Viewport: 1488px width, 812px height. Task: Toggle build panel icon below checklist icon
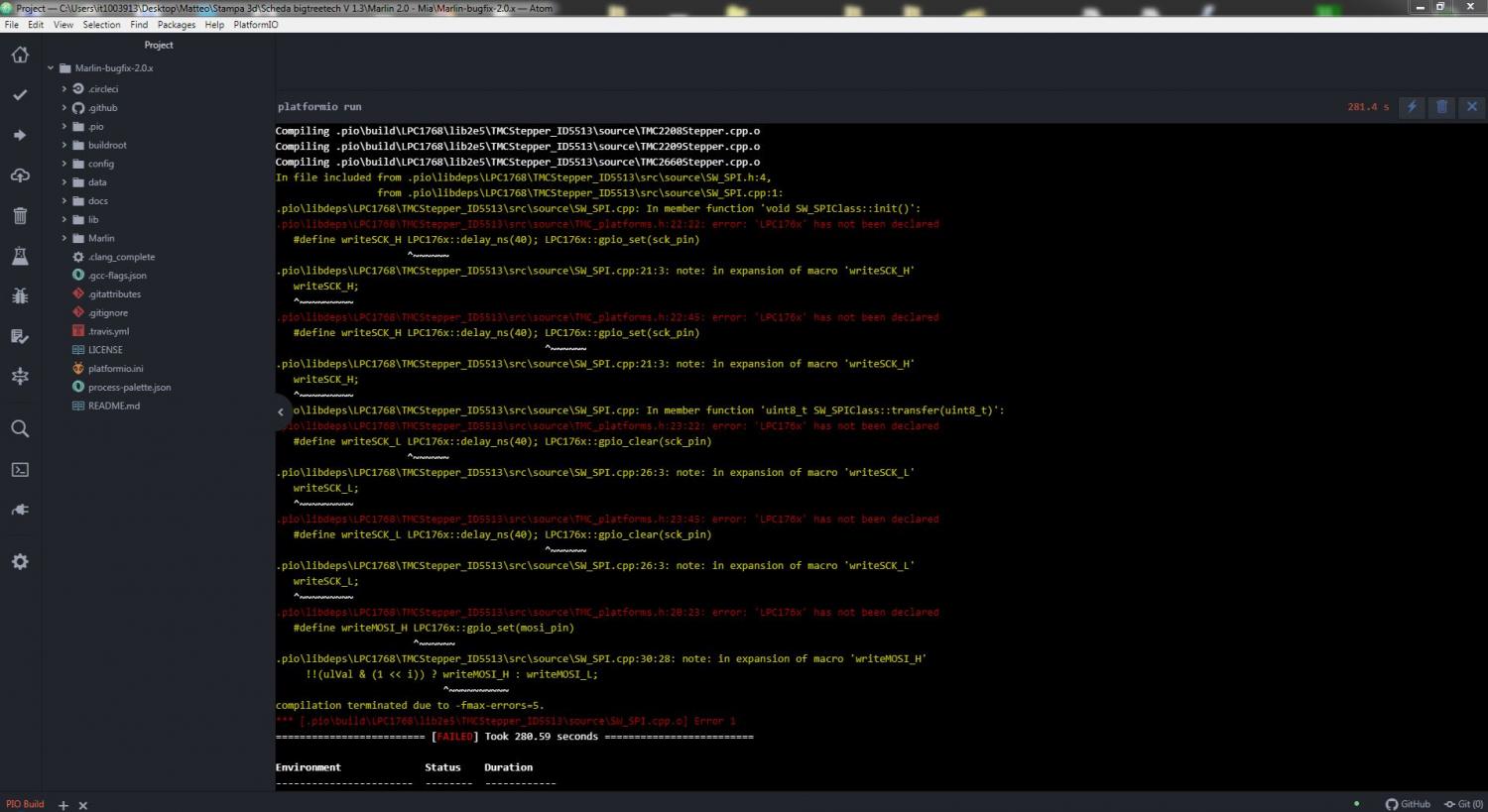tap(20, 376)
